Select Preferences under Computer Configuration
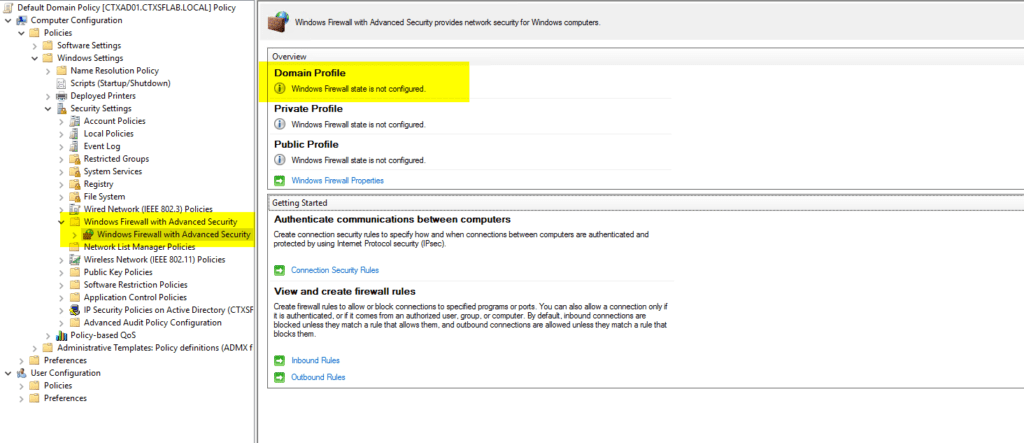 pyautogui.click(x=65, y=360)
